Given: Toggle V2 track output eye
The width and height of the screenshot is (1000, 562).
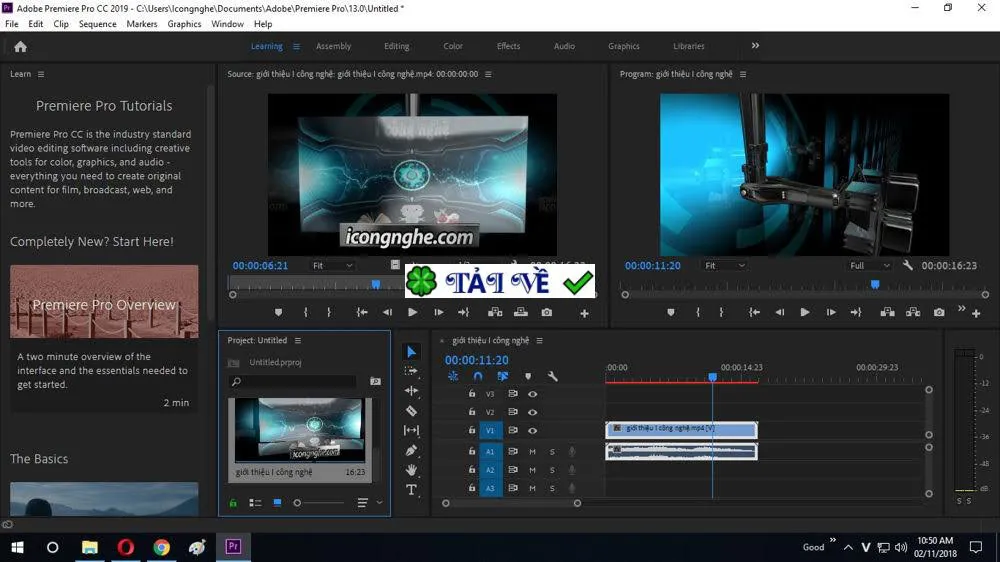Looking at the screenshot, I should (x=533, y=412).
